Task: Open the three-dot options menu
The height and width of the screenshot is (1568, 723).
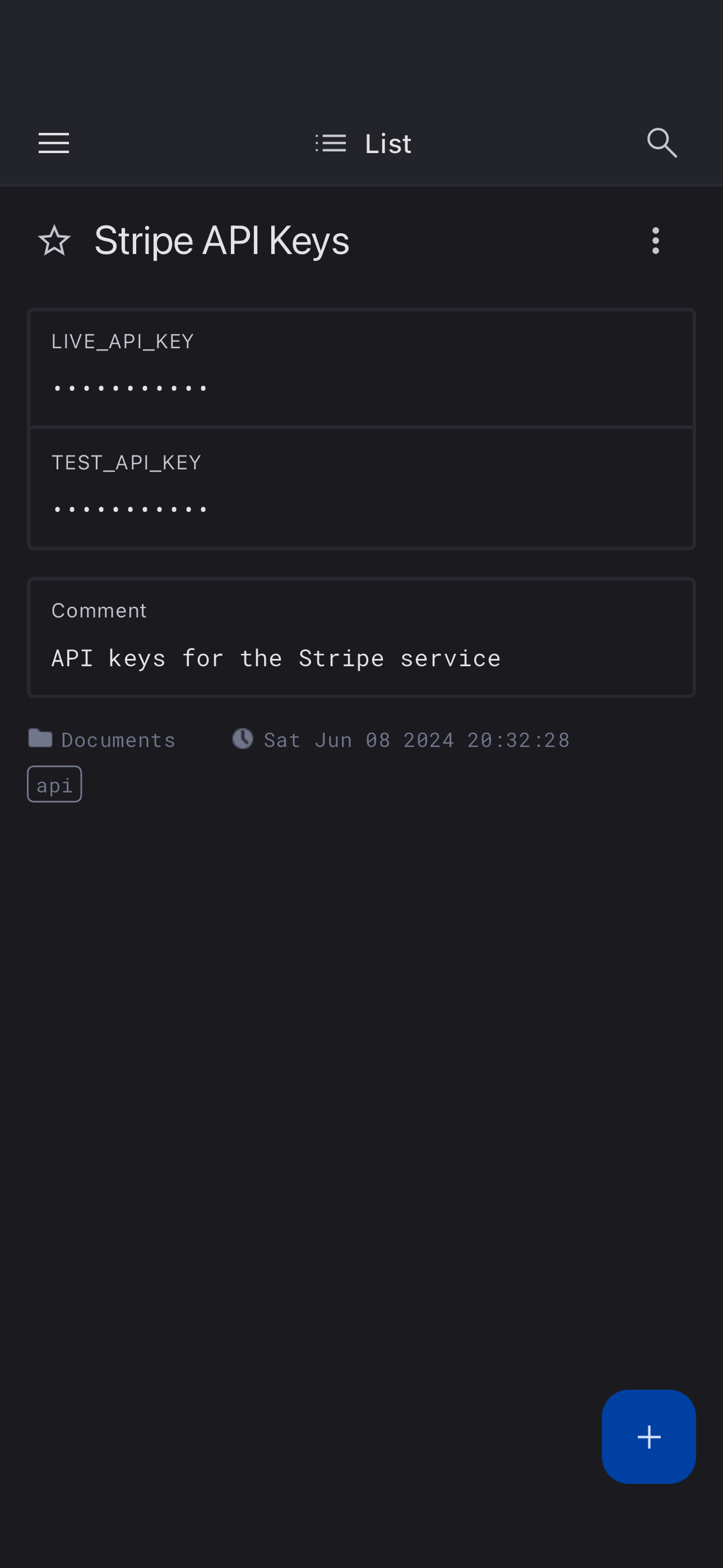Action: (655, 241)
